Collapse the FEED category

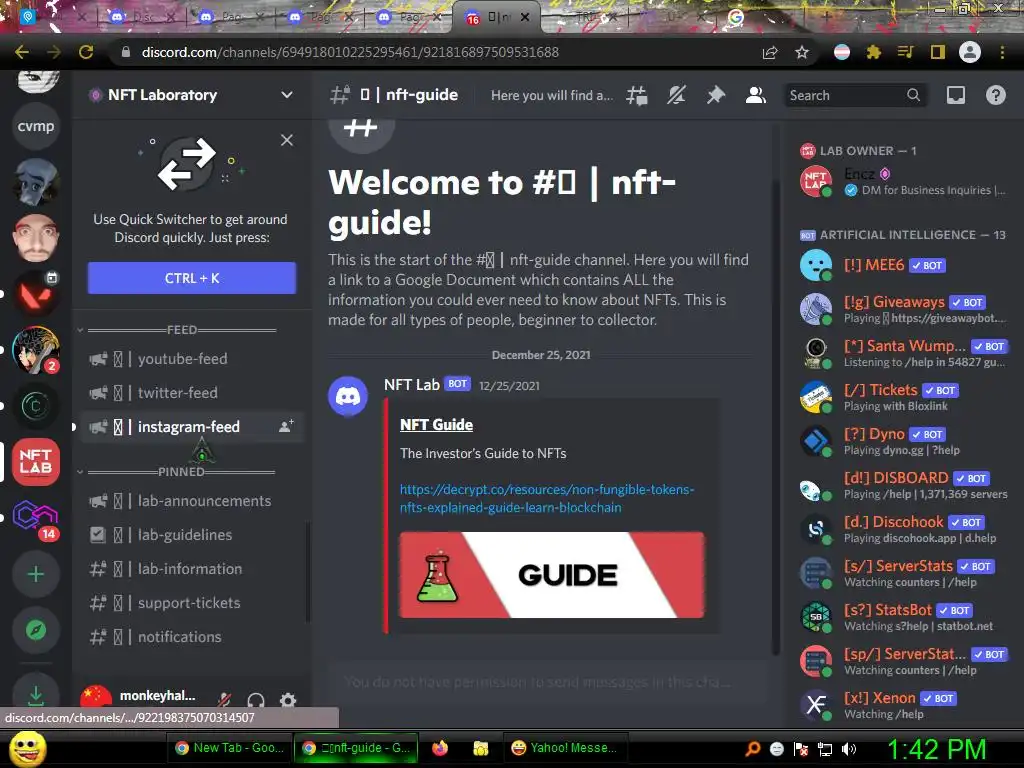(182, 330)
